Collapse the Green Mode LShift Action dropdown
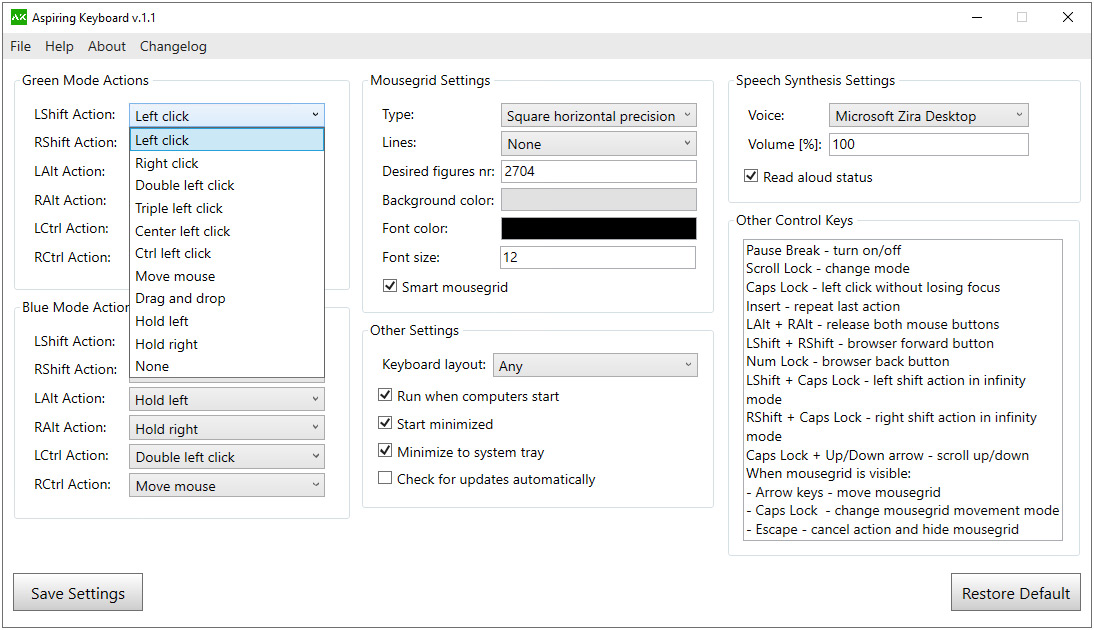 (227, 115)
